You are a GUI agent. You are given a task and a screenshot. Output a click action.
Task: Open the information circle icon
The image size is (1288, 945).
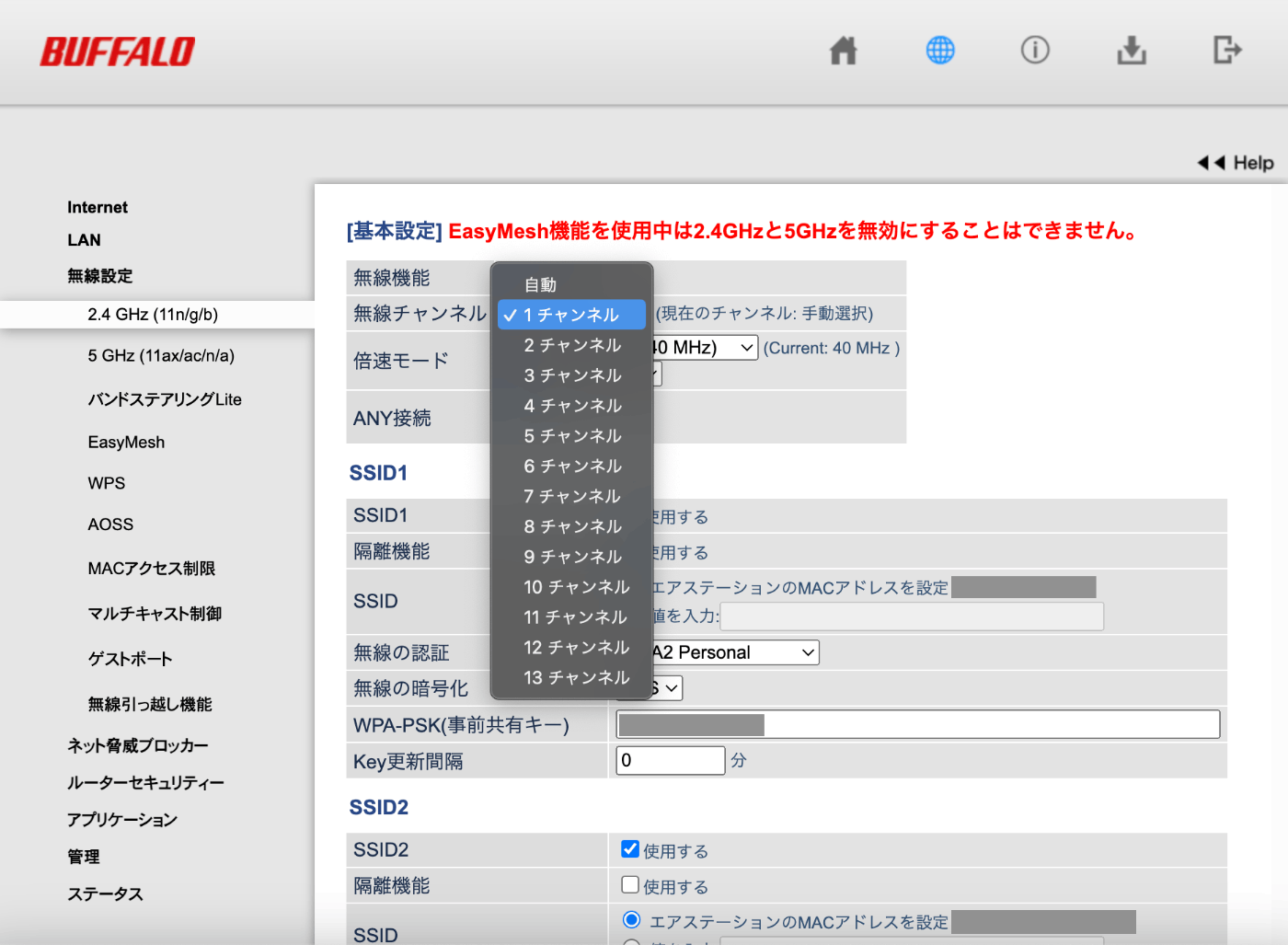coord(1035,50)
